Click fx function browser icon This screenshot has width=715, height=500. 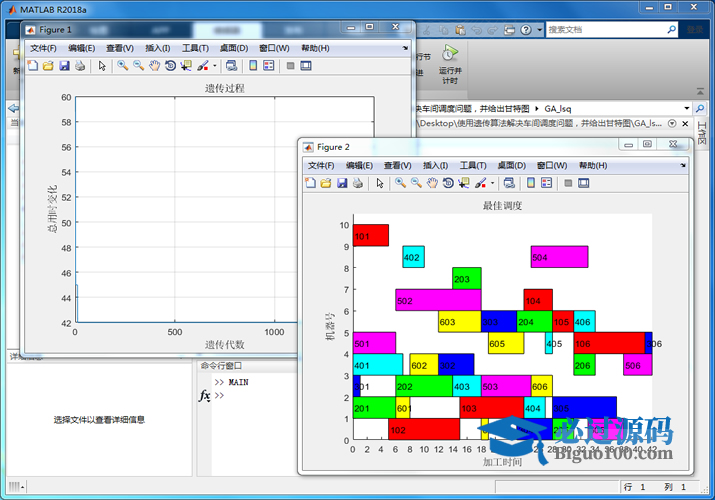click(x=205, y=395)
